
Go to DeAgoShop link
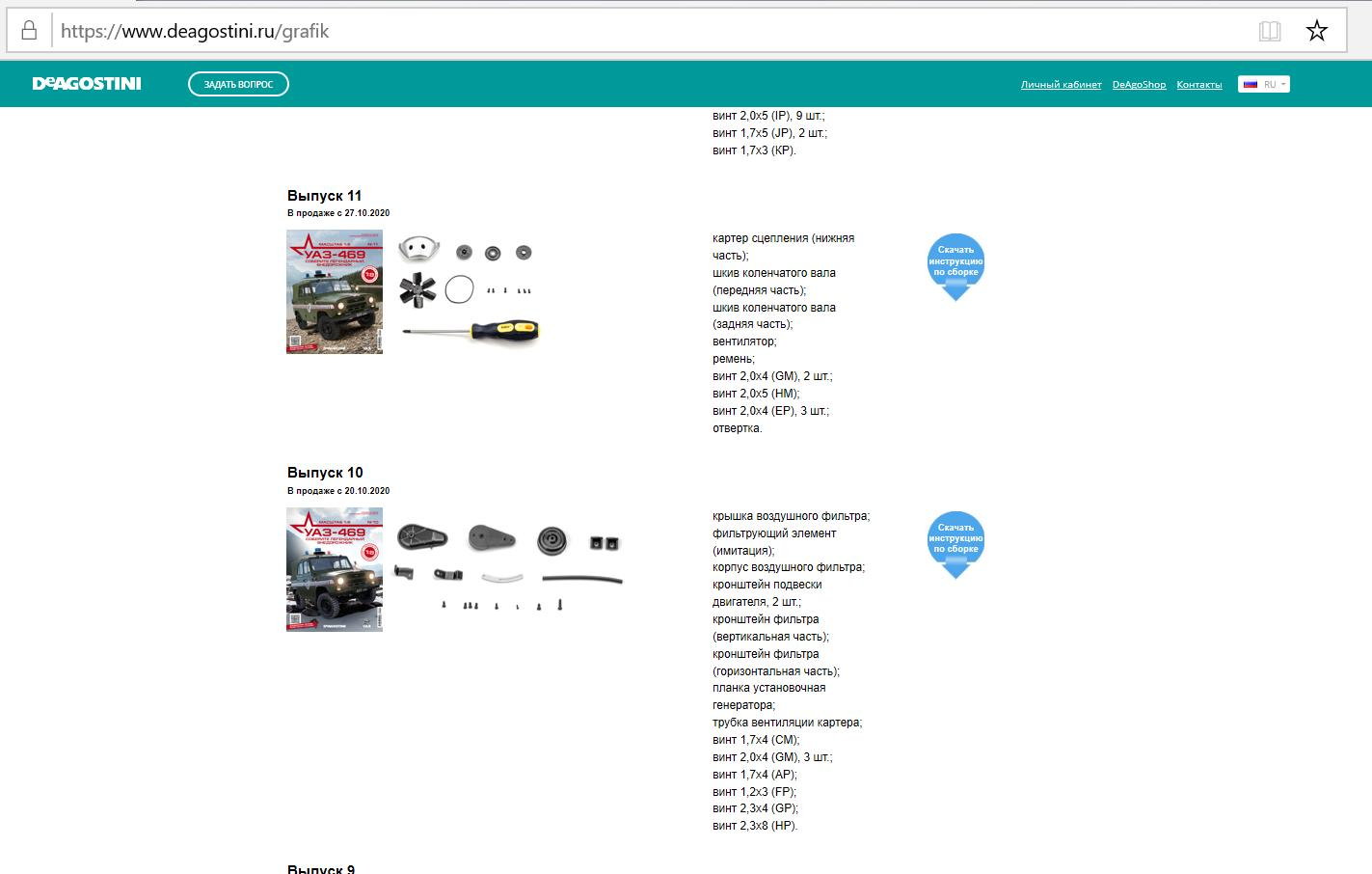(1139, 85)
